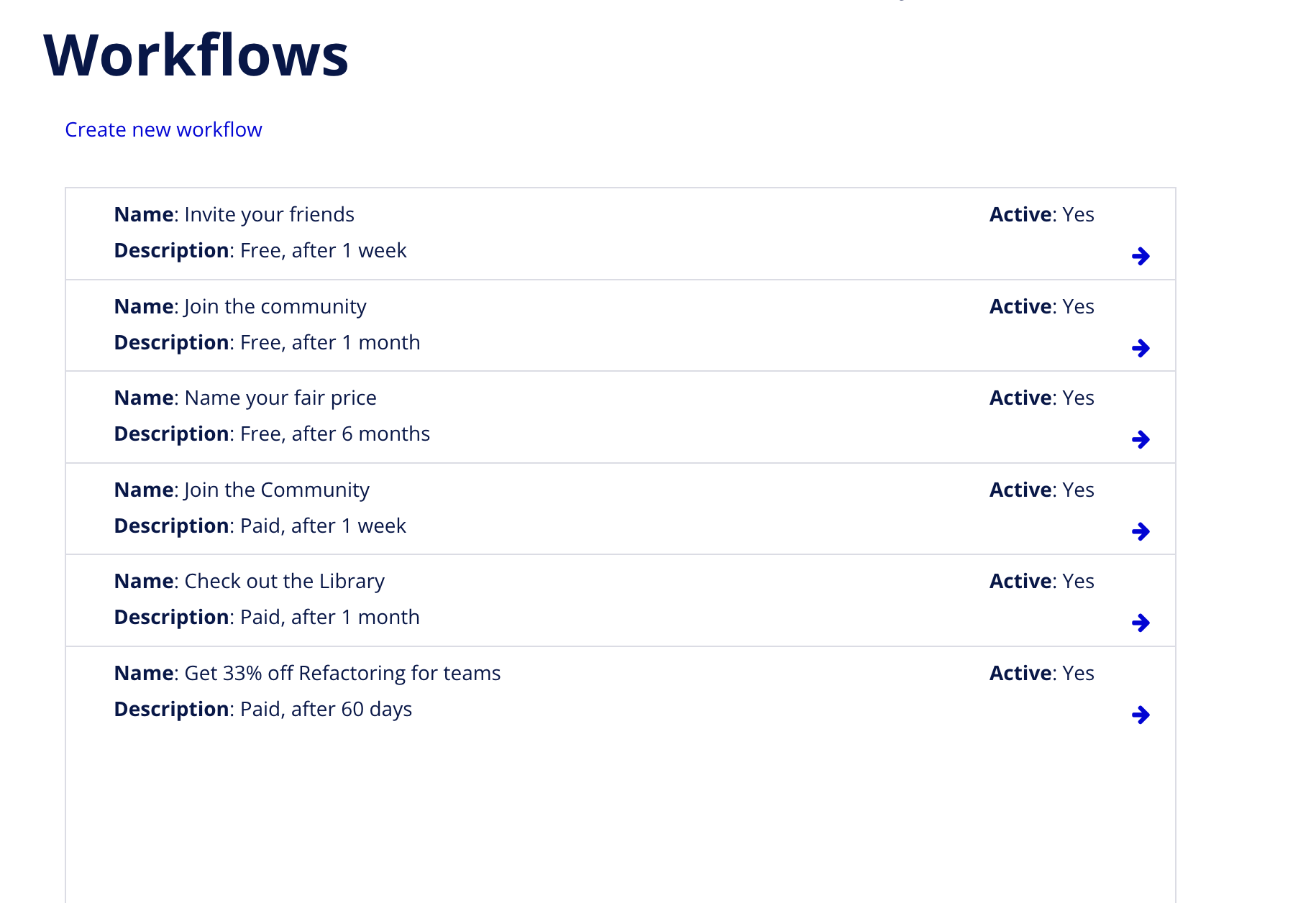1316x903 pixels.
Task: Select the Get 33% off Refactoring workflow row
Action: [x=503, y=692]
